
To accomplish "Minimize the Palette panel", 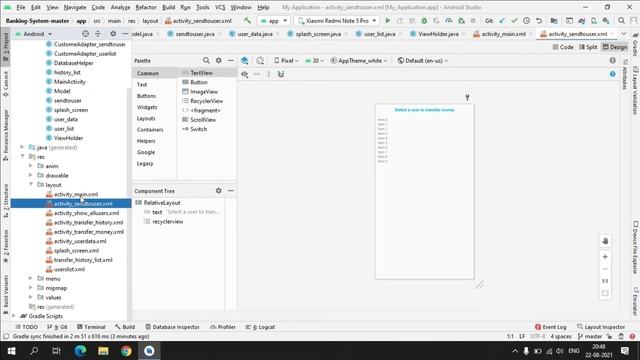I will (231, 60).
